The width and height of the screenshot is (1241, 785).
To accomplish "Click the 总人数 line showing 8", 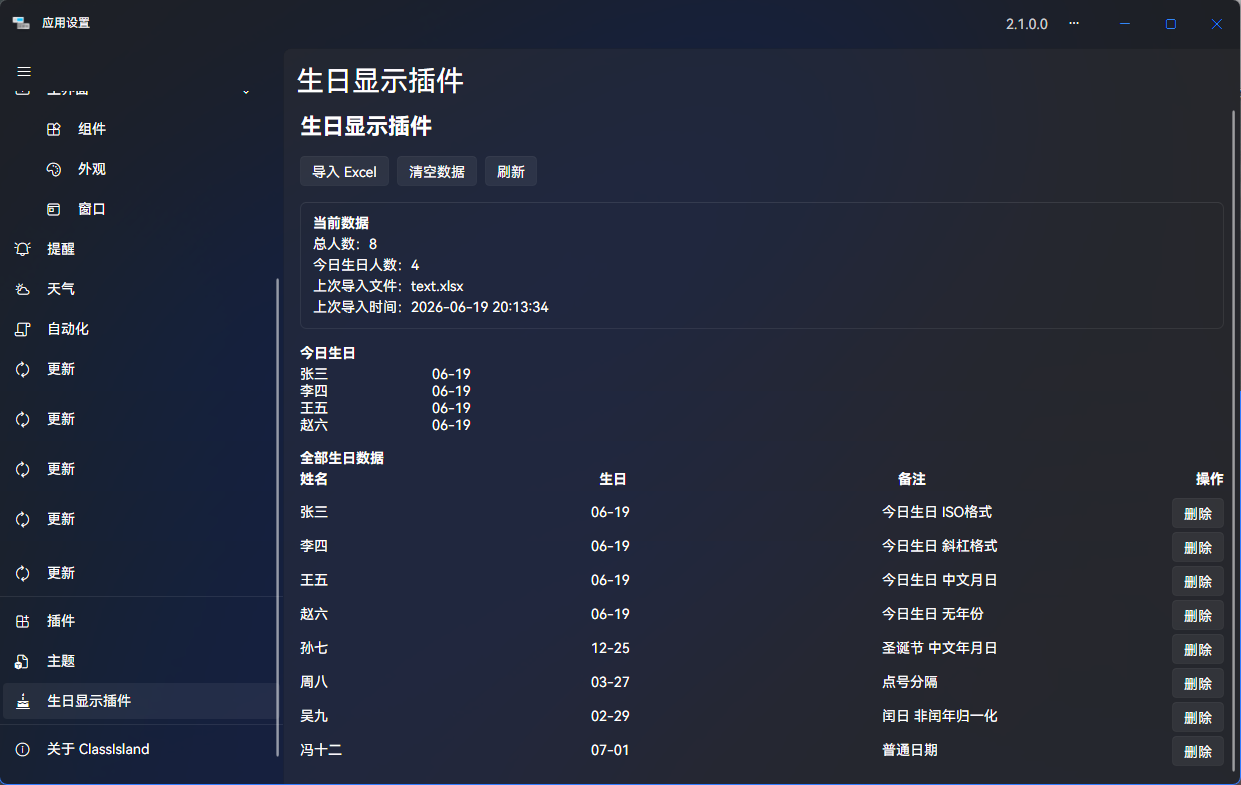I will (x=345, y=244).
